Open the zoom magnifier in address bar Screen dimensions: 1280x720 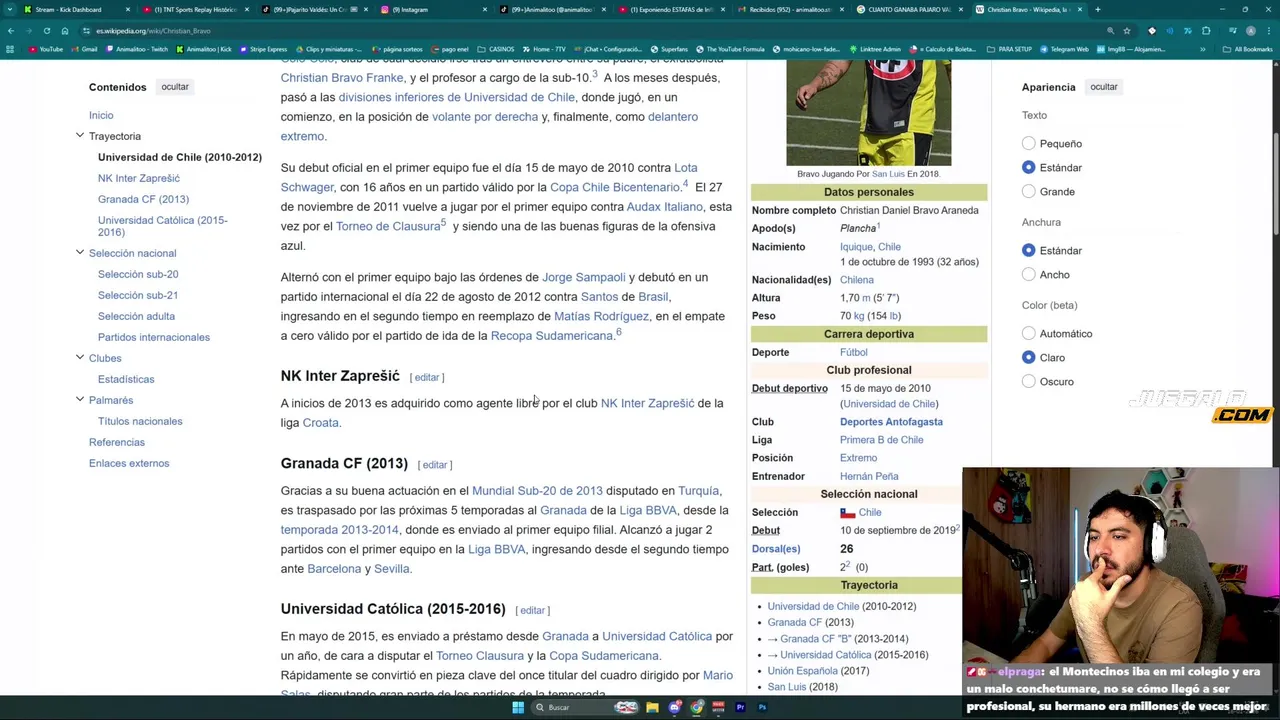1110,31
